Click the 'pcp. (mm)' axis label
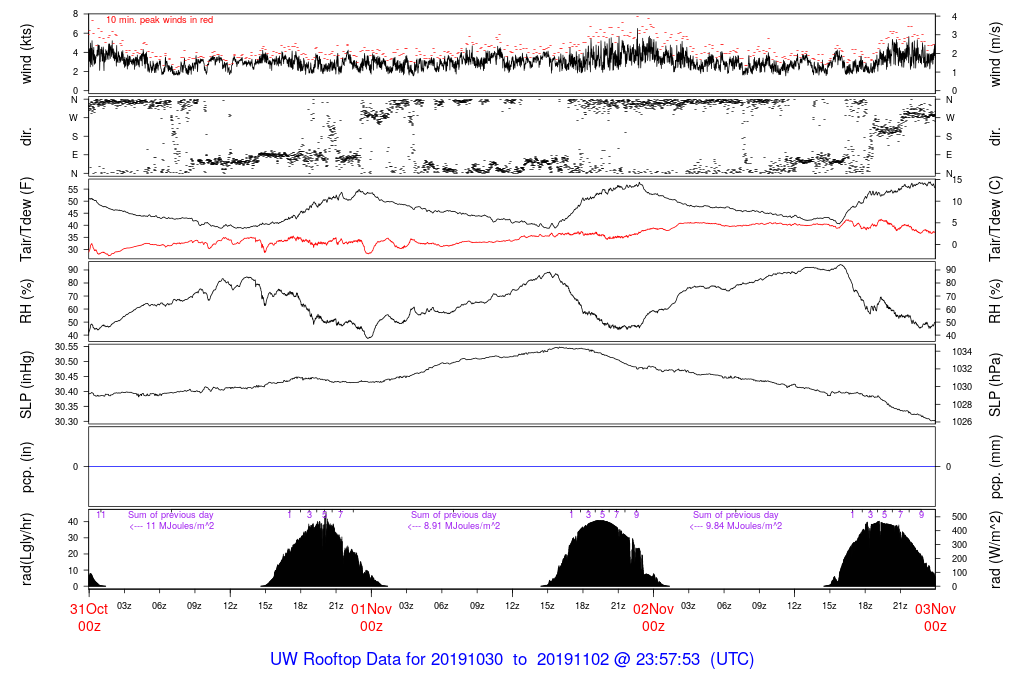This screenshot has width=1024, height=700. (996, 466)
